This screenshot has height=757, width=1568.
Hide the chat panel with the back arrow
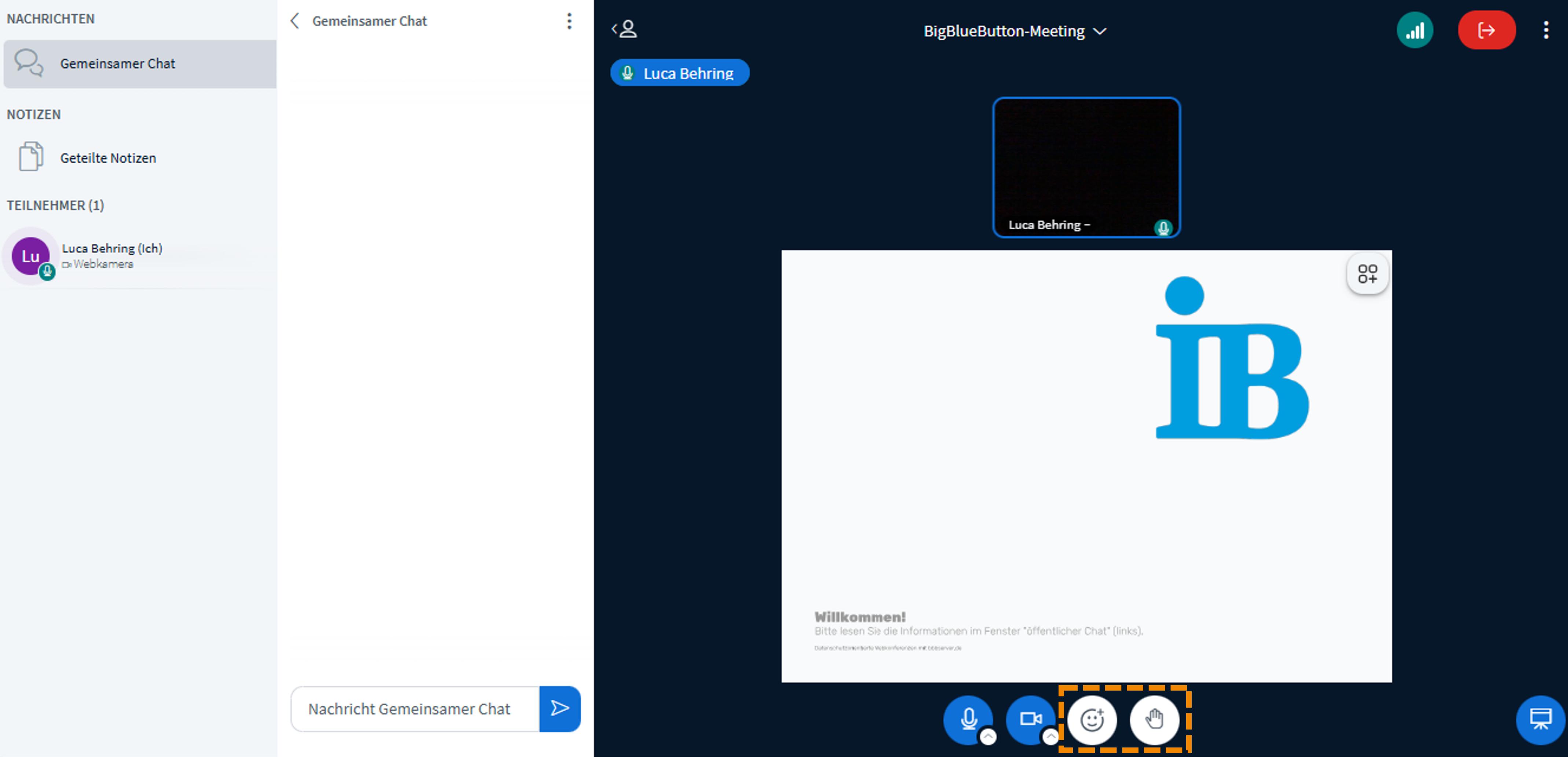click(x=295, y=21)
